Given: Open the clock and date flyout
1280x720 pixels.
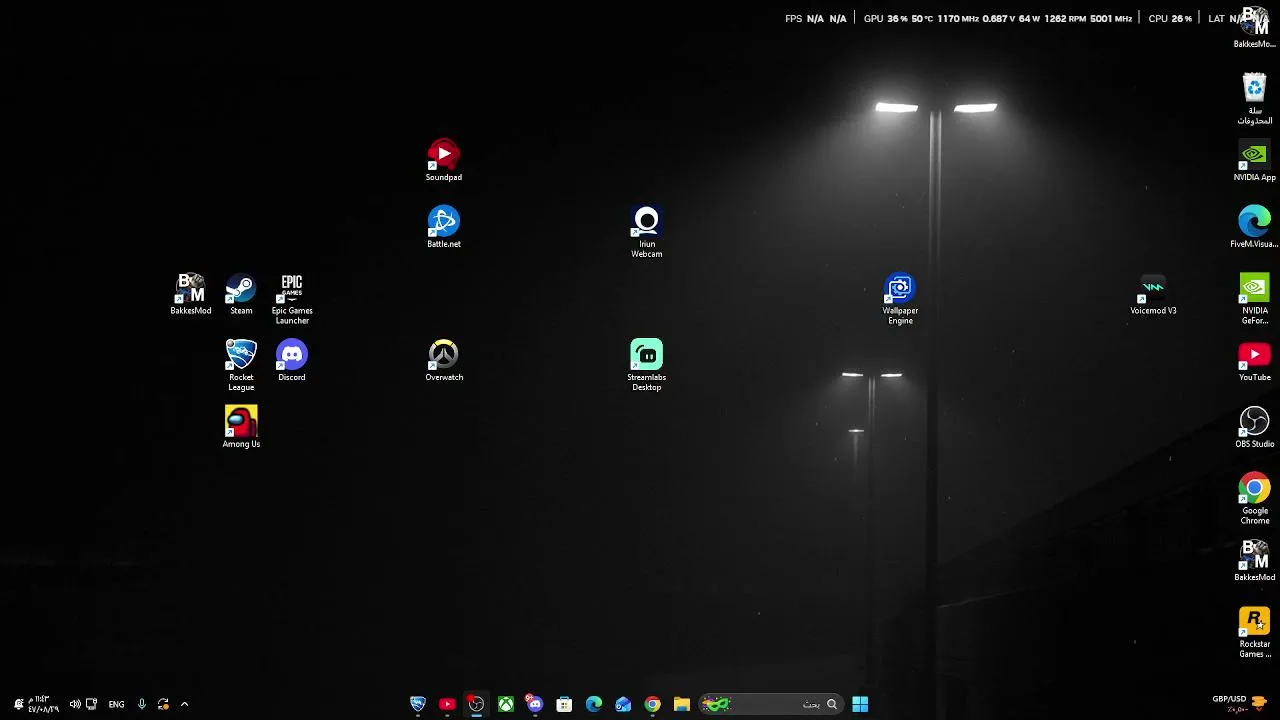Looking at the screenshot, I should [44, 704].
